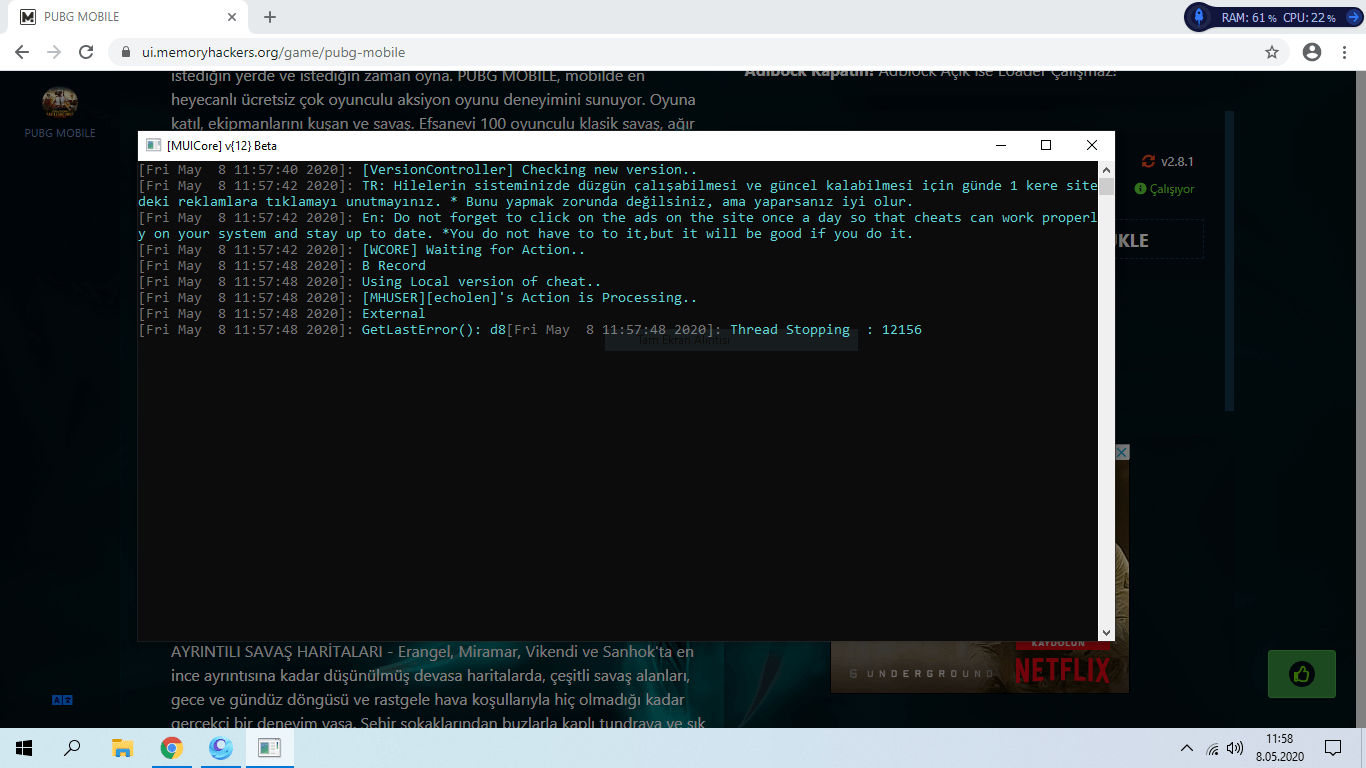Viewport: 1366px width, 768px height.
Task: Click the padlock site info icon
Action: [126, 52]
